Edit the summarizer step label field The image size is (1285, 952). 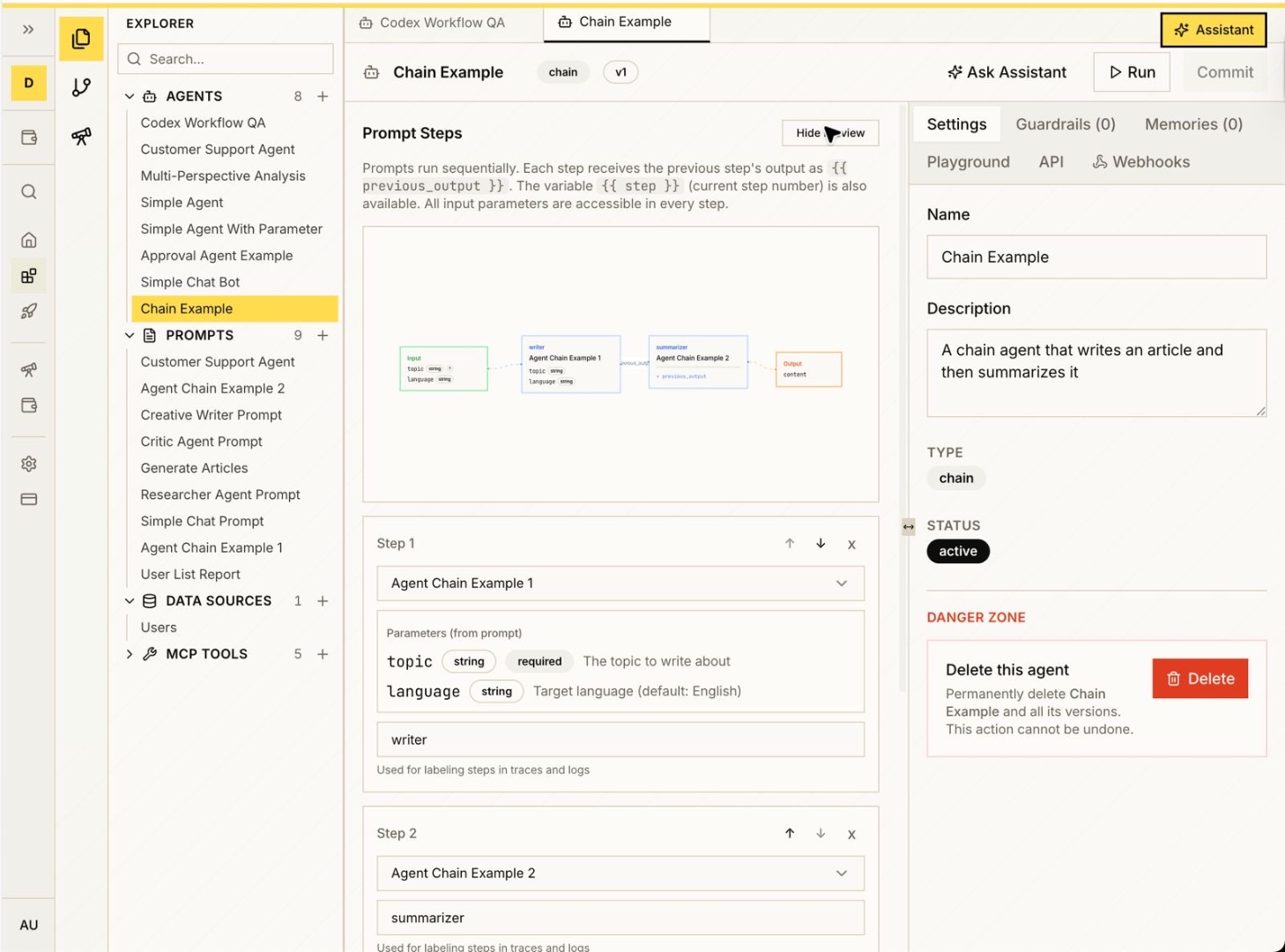coord(620,918)
